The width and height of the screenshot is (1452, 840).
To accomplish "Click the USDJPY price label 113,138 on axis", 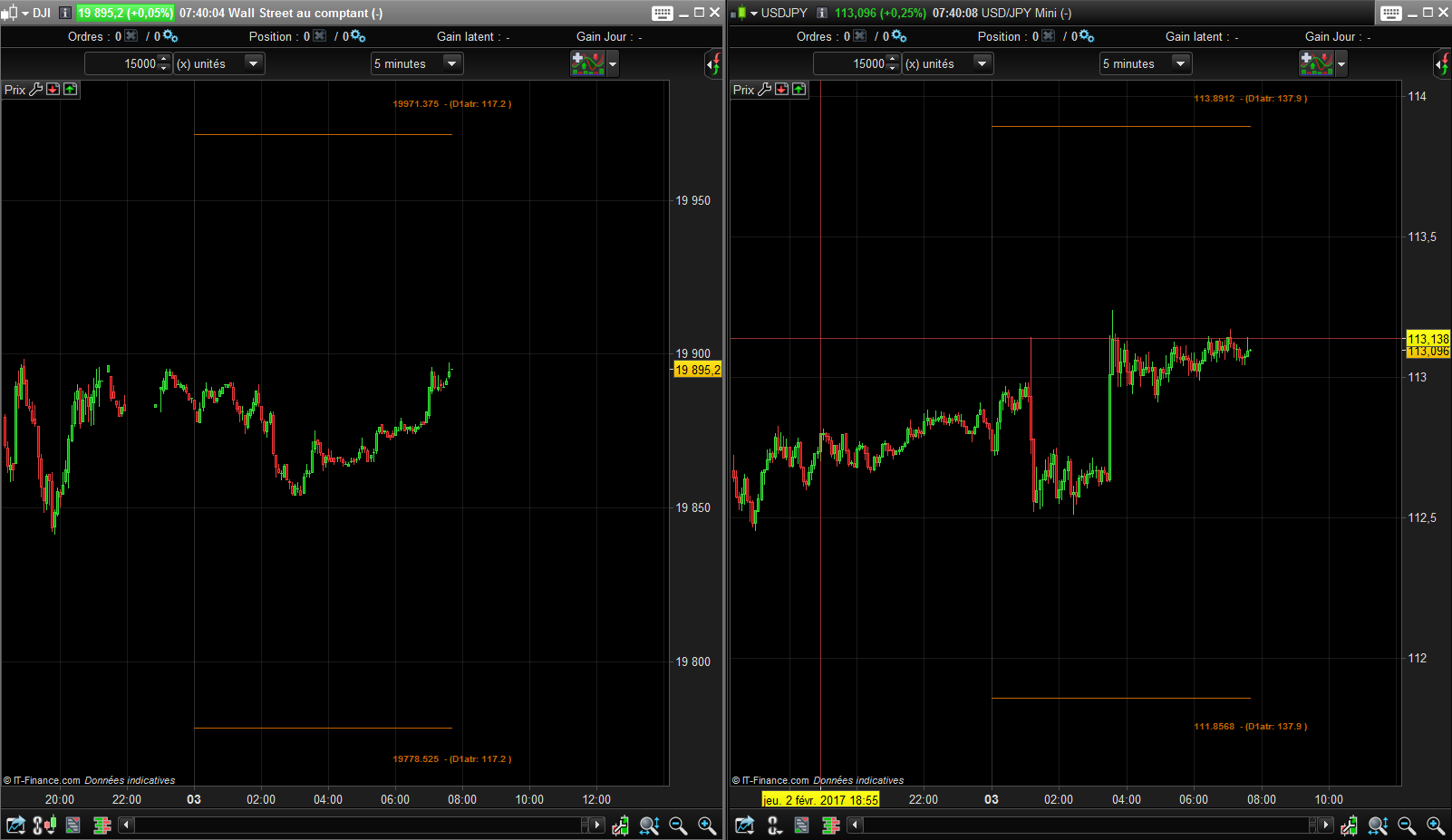I will pos(1428,339).
